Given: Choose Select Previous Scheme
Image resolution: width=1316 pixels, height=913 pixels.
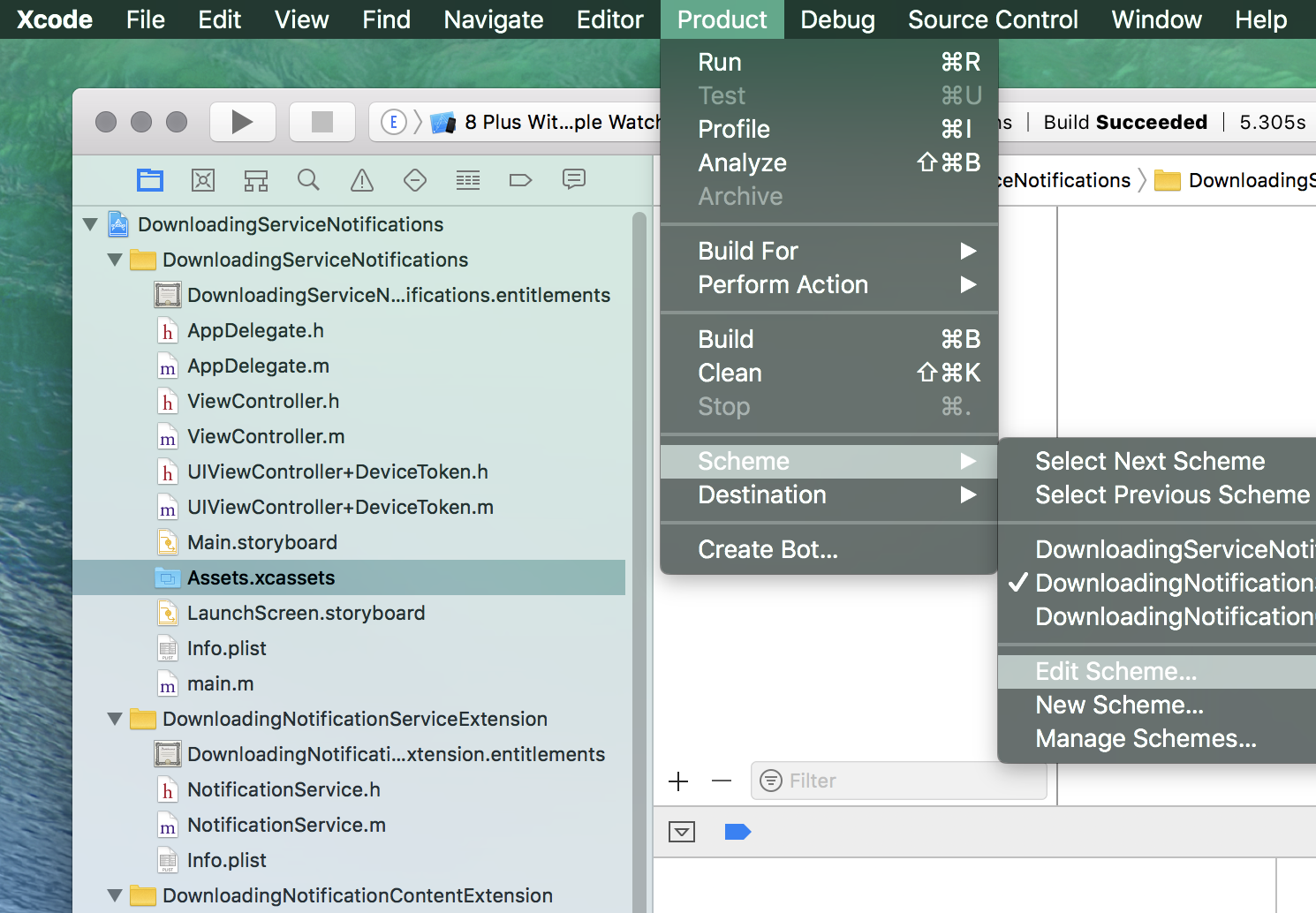Looking at the screenshot, I should pos(1157,494).
